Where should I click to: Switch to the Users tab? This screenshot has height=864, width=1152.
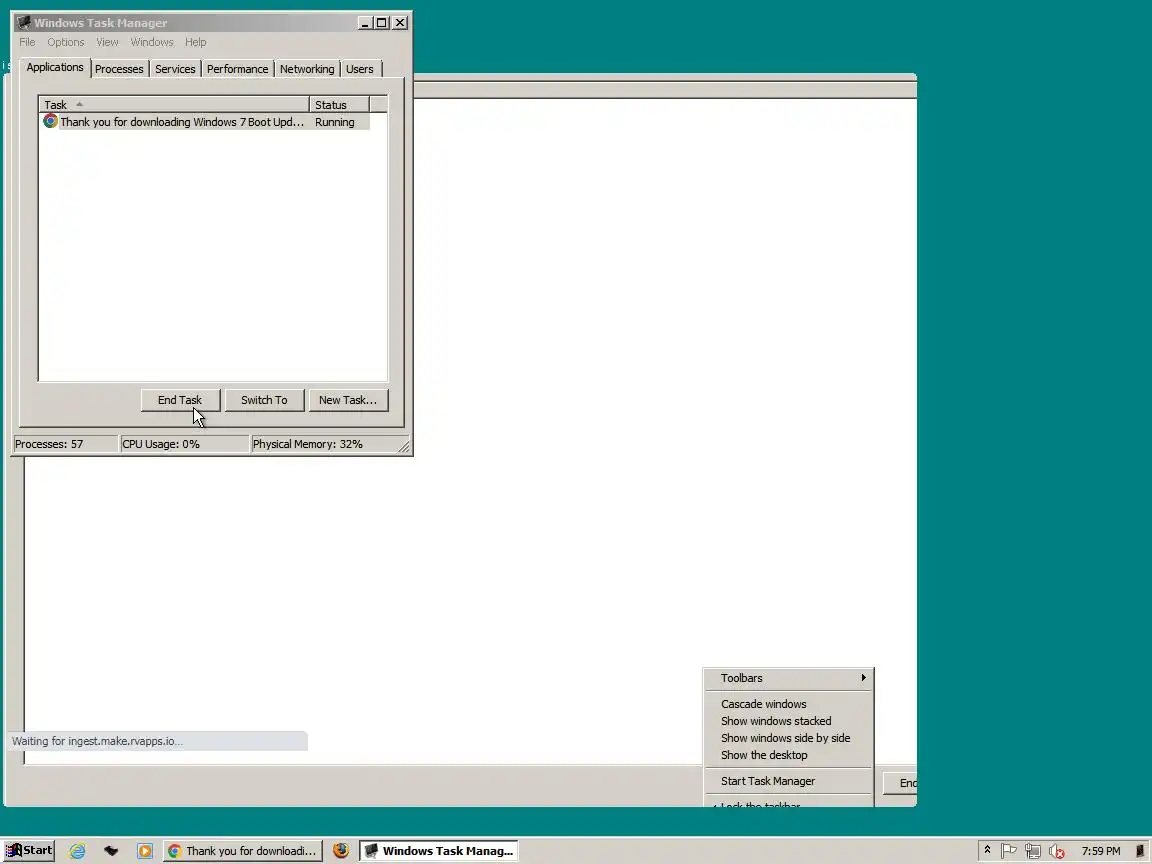coord(360,69)
